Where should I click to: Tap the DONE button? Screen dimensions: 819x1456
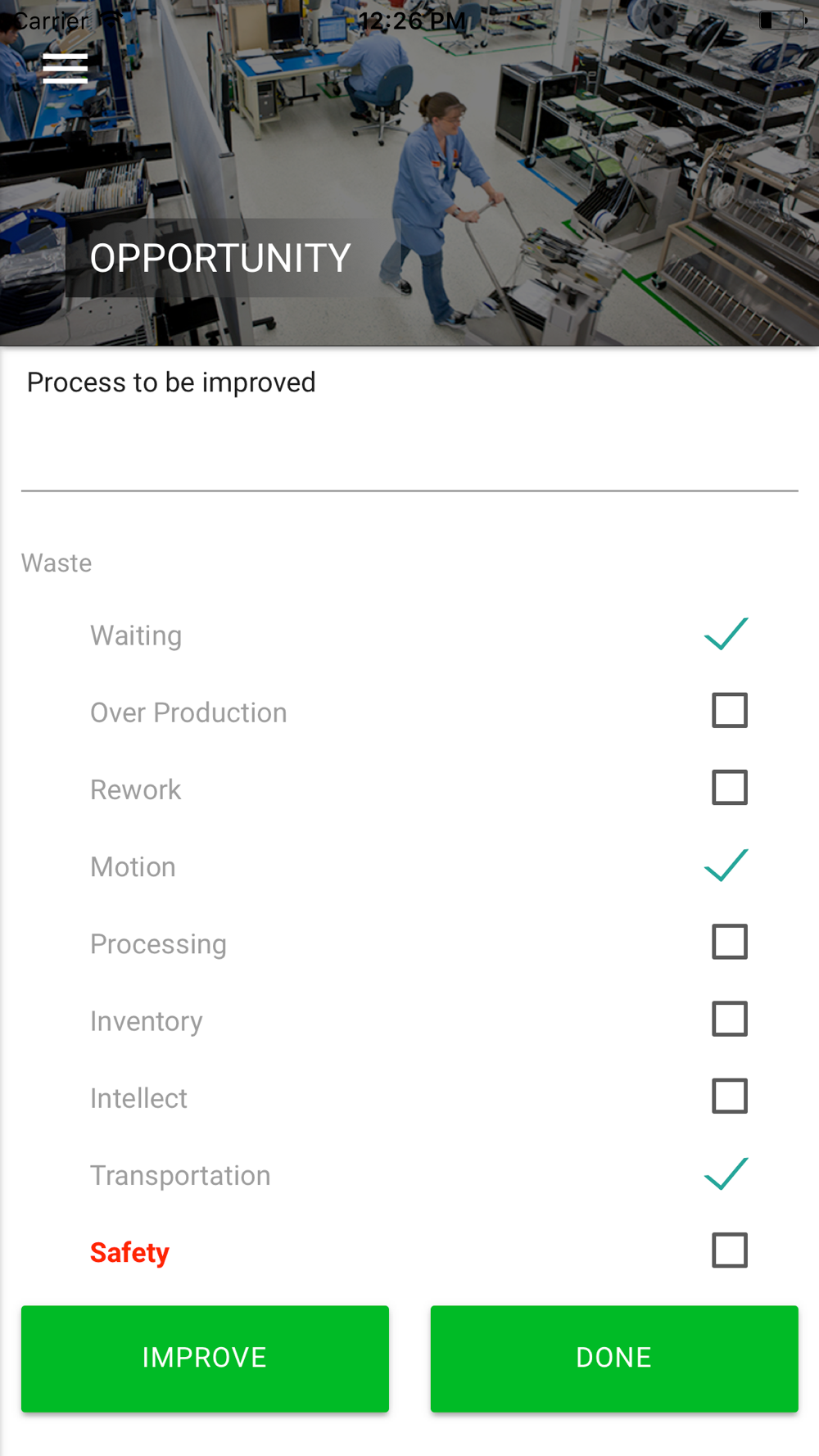pos(613,1358)
